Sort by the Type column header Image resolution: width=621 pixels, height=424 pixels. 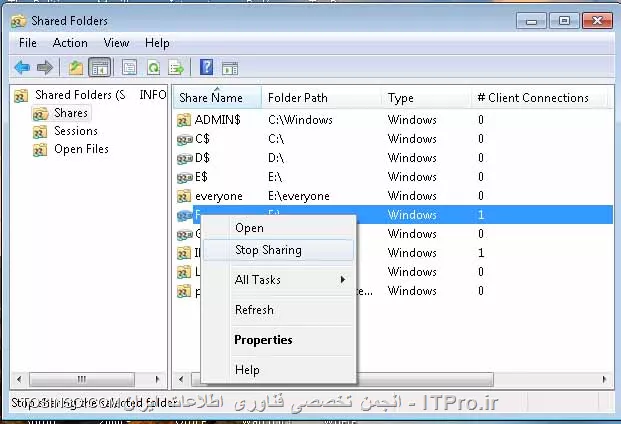(426, 97)
